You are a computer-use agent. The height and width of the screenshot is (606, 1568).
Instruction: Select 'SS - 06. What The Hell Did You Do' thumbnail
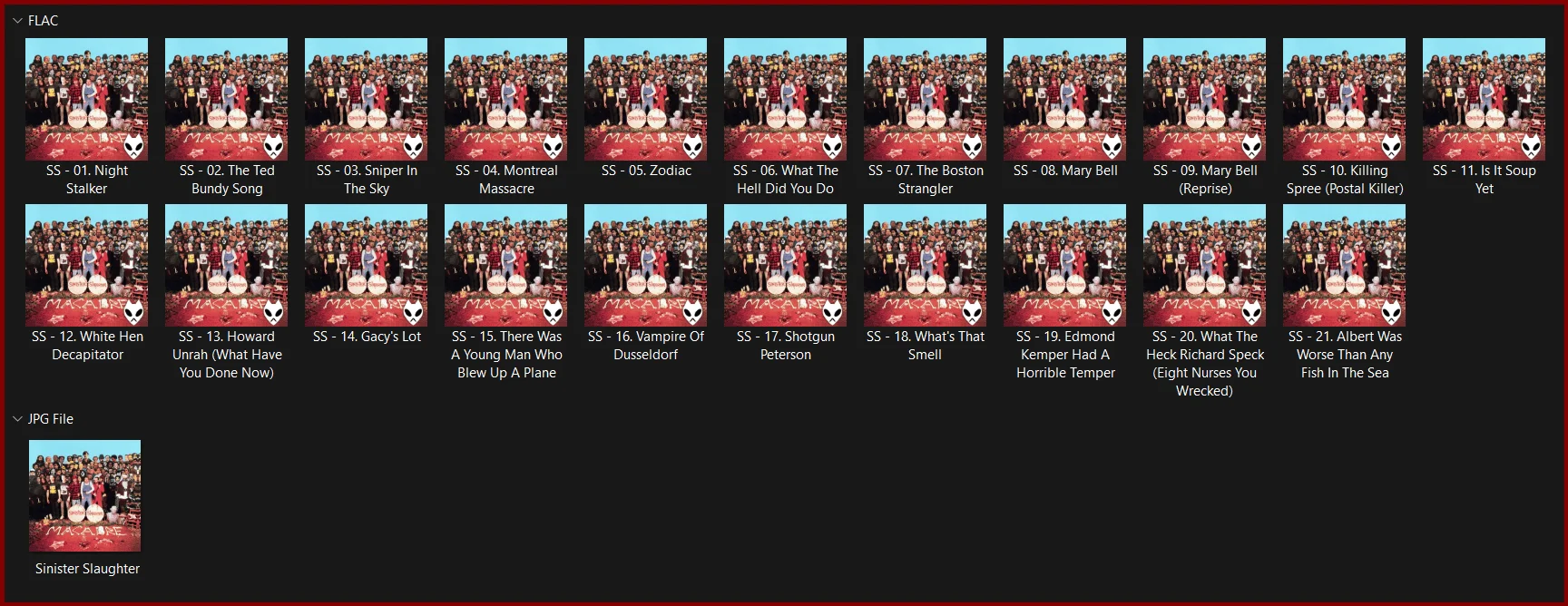click(x=786, y=99)
